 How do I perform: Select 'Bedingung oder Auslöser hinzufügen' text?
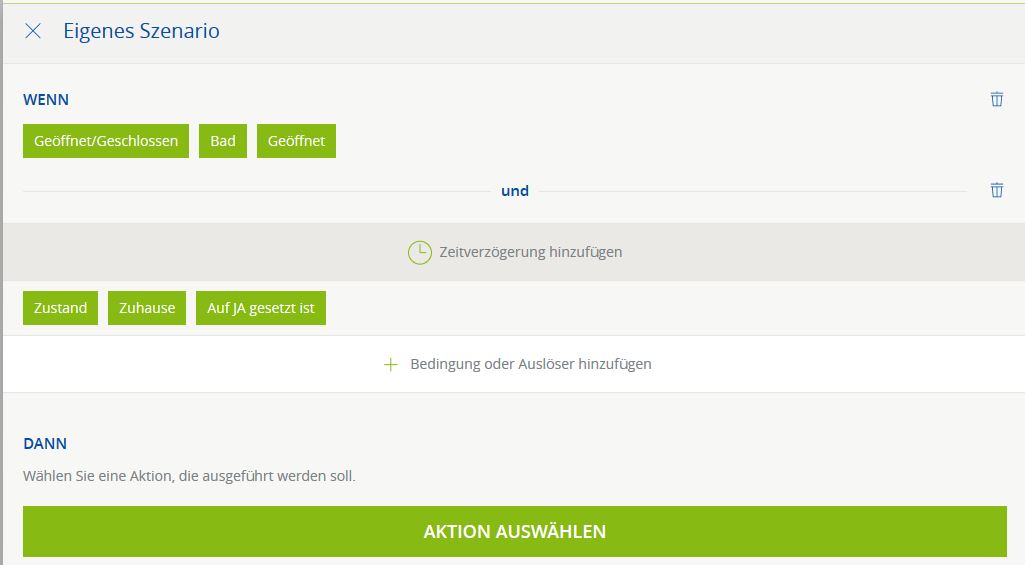[x=530, y=364]
